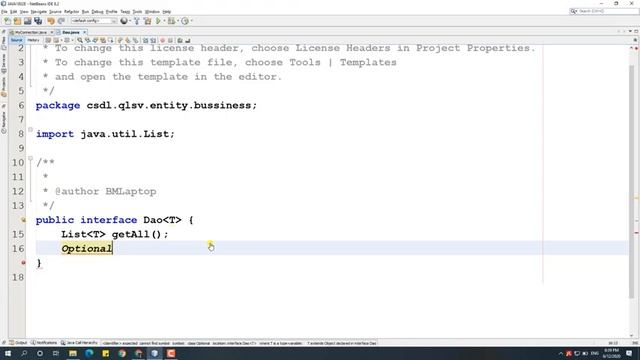The image size is (640, 360).
Task: Open the Tools menu
Action: click(x=138, y=12)
